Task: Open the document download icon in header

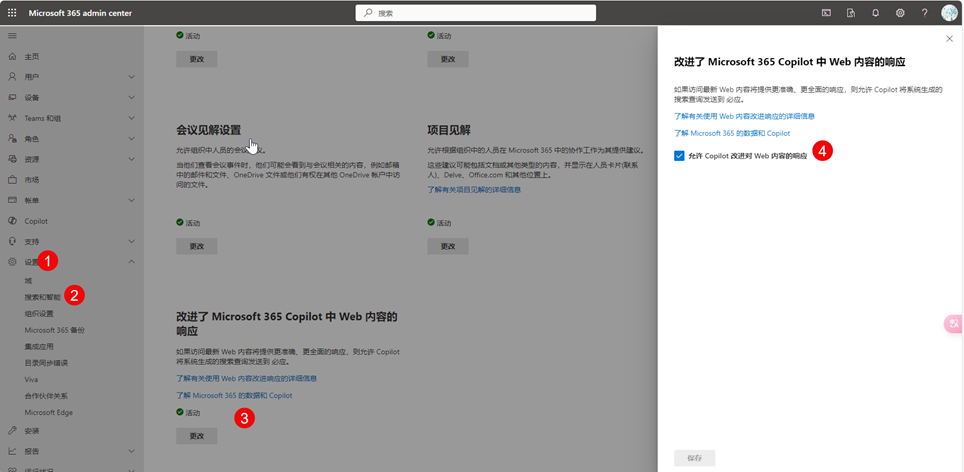Action: click(851, 13)
